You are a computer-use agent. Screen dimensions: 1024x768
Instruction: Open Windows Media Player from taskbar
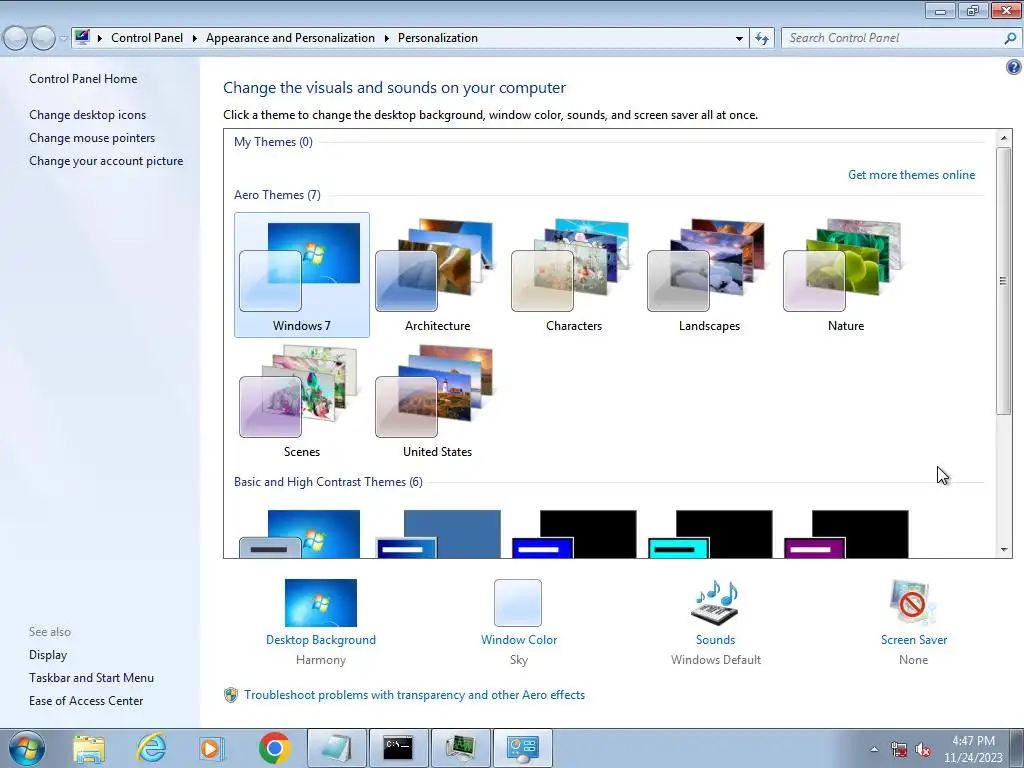point(211,748)
